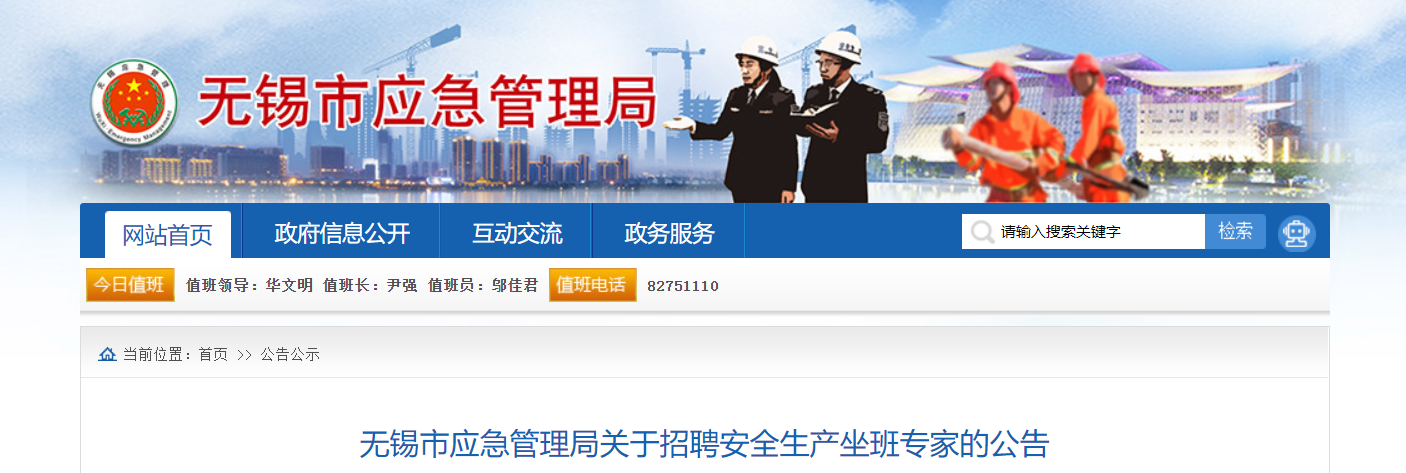Click duty leader name 华文明
Viewport: 1406px width, 473px height.
click(x=289, y=285)
